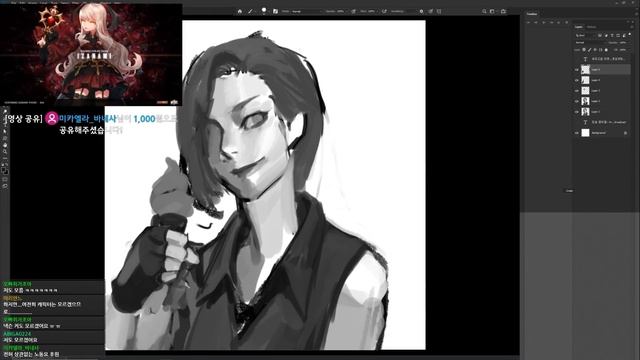Click the Timeline play button
This screenshot has height=360, width=640.
544,22
